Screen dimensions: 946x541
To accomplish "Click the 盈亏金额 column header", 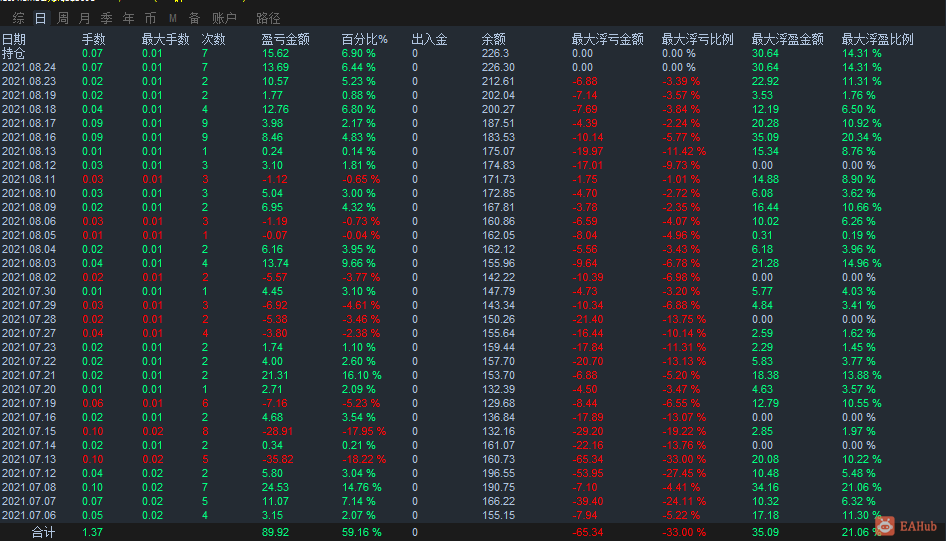I will coord(285,39).
